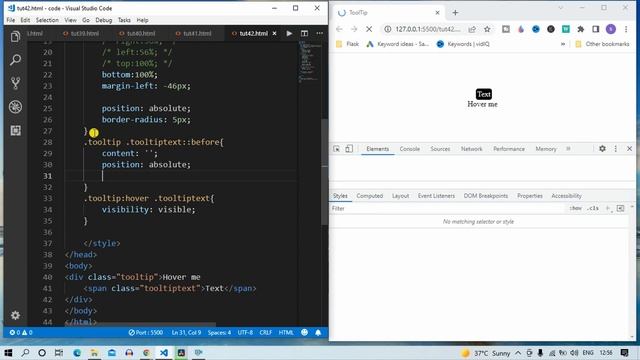Open the Edit menu in VS Code
The image size is (640, 360).
pos(25,20)
